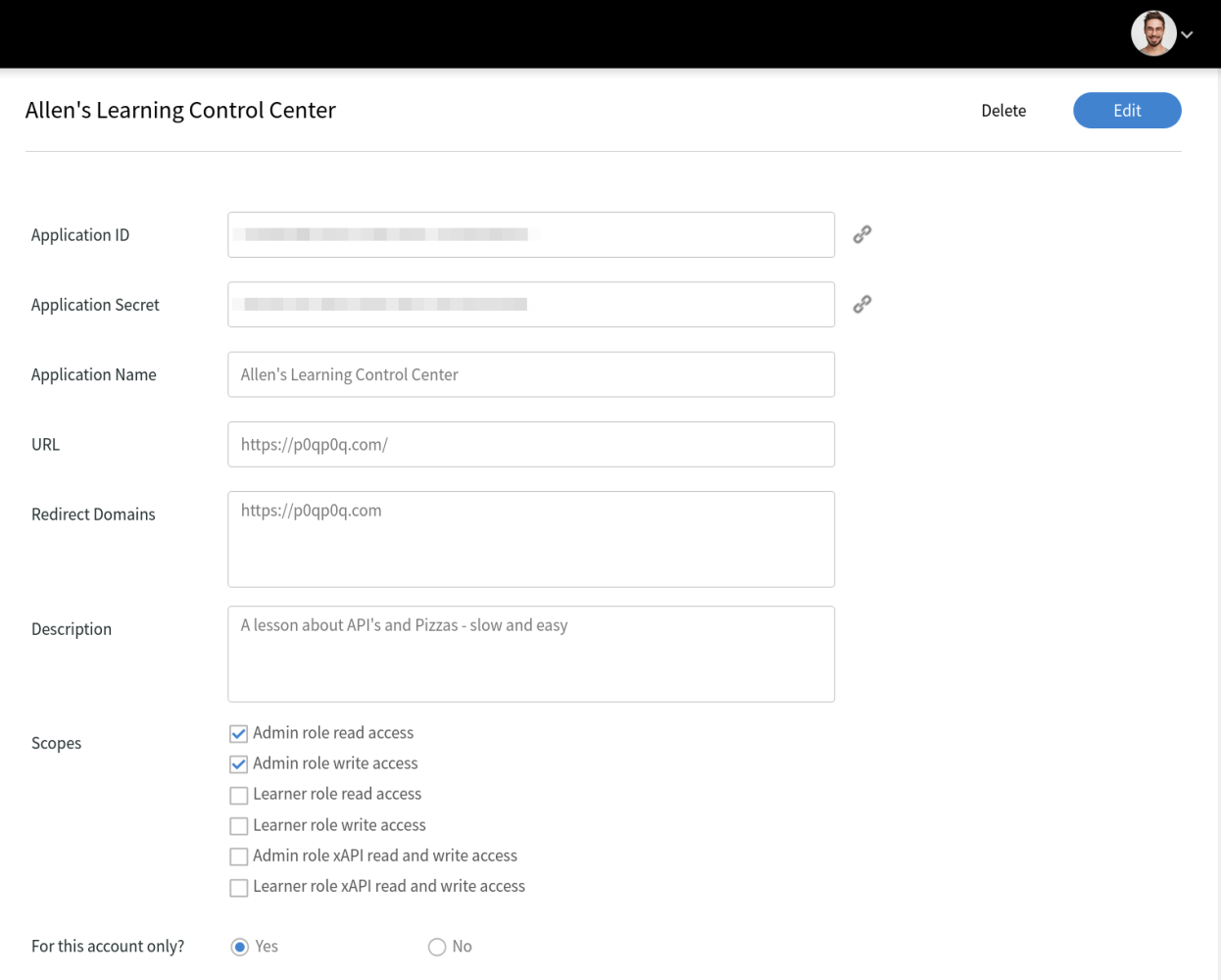
Task: Enable Learner role read access
Action: point(238,795)
